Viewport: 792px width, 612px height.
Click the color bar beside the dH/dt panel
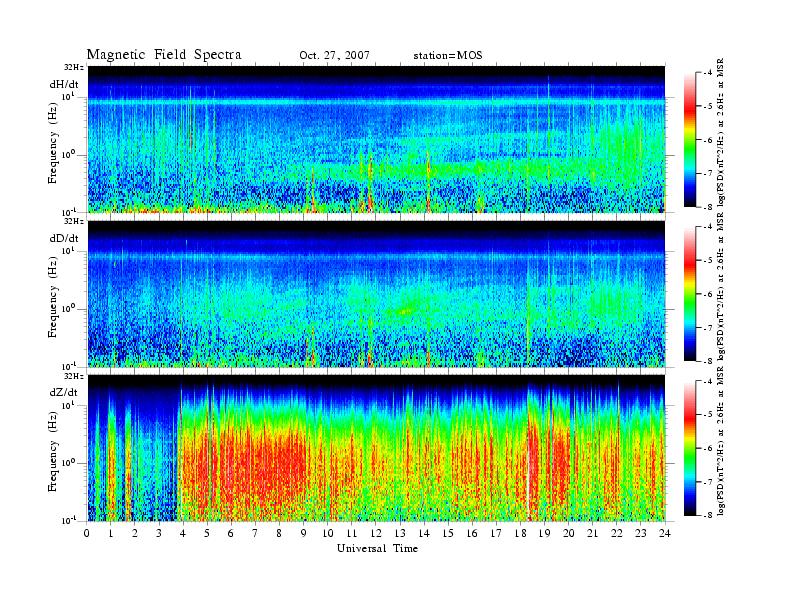click(x=689, y=140)
